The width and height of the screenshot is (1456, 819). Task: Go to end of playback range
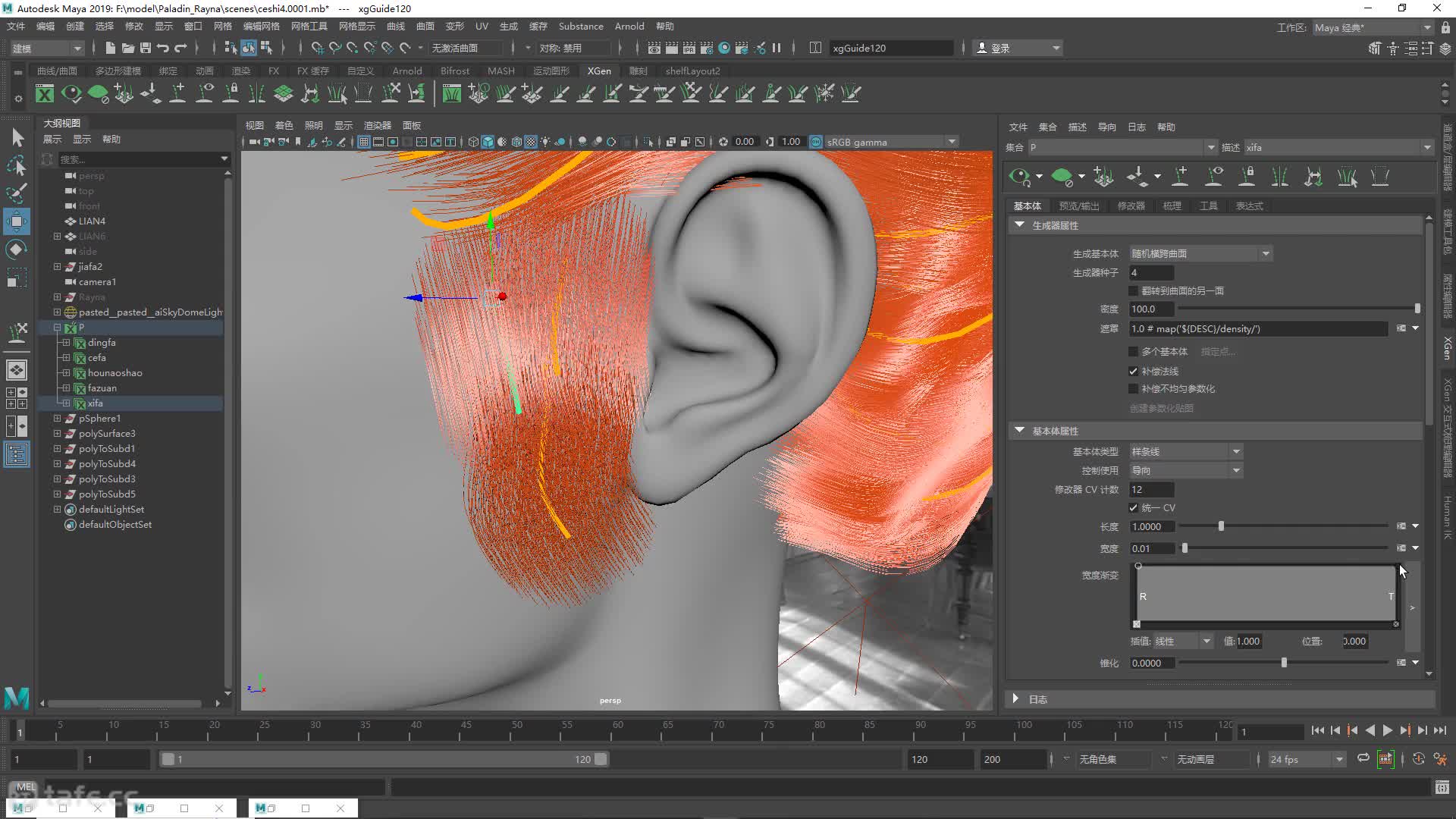1440,730
